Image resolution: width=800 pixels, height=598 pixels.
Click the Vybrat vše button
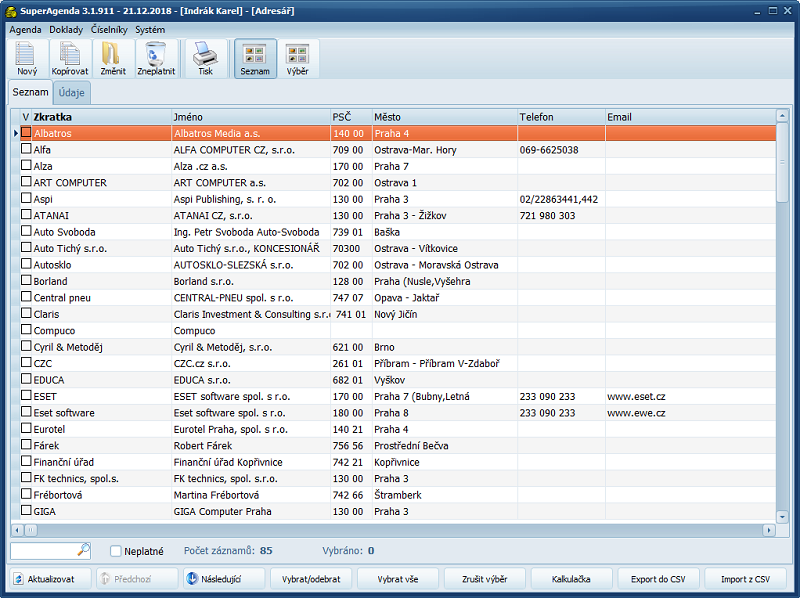point(397,579)
